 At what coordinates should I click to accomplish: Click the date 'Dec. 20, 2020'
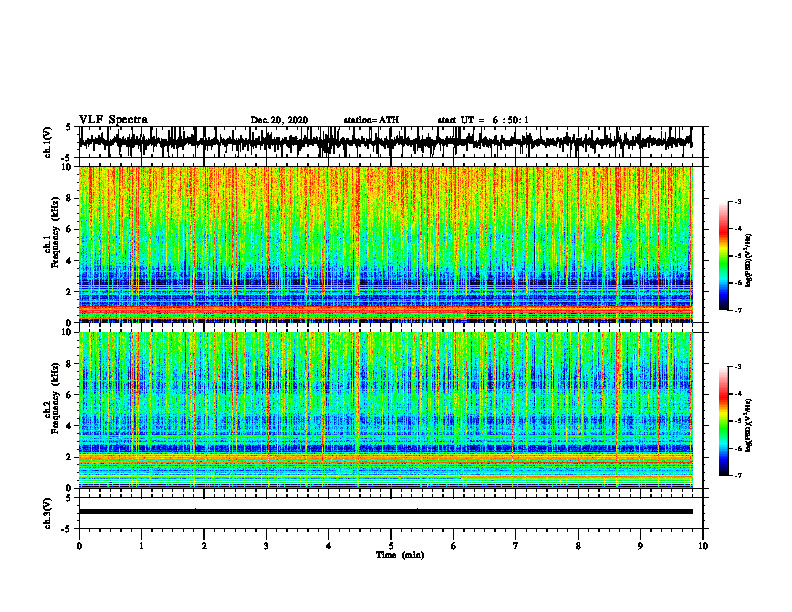(x=279, y=120)
